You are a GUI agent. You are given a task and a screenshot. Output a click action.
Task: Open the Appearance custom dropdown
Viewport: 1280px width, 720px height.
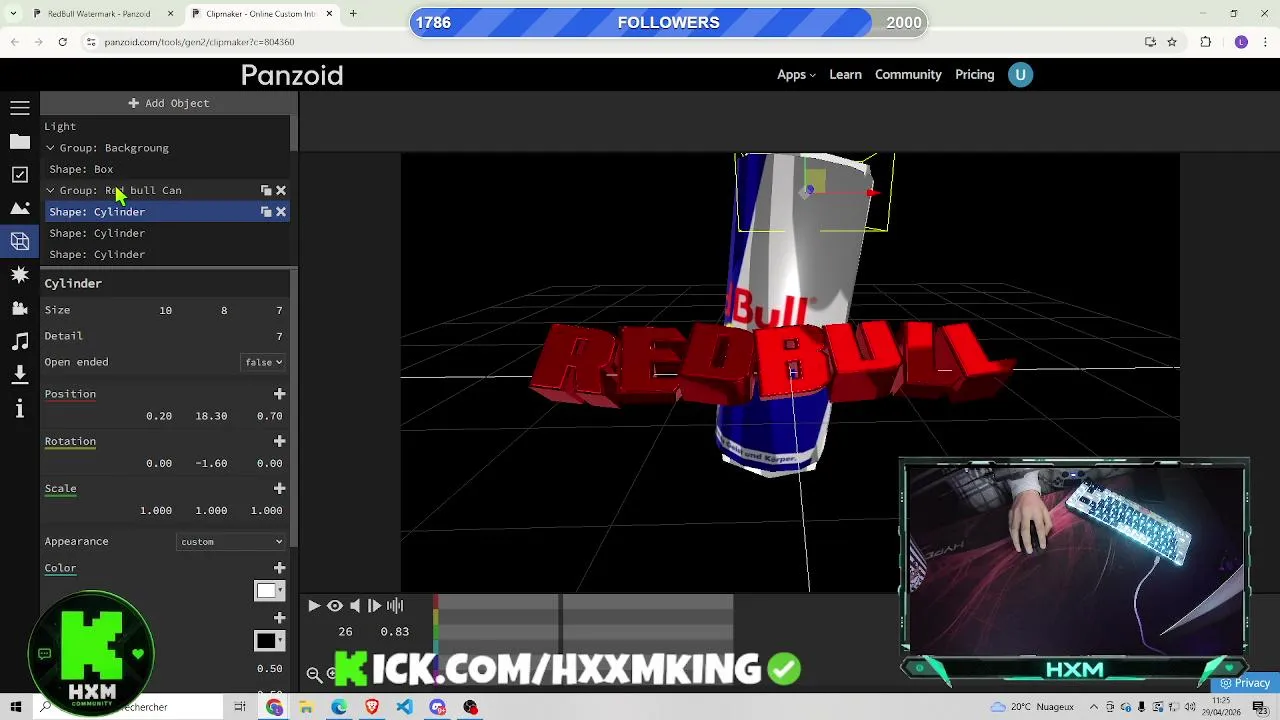point(231,541)
